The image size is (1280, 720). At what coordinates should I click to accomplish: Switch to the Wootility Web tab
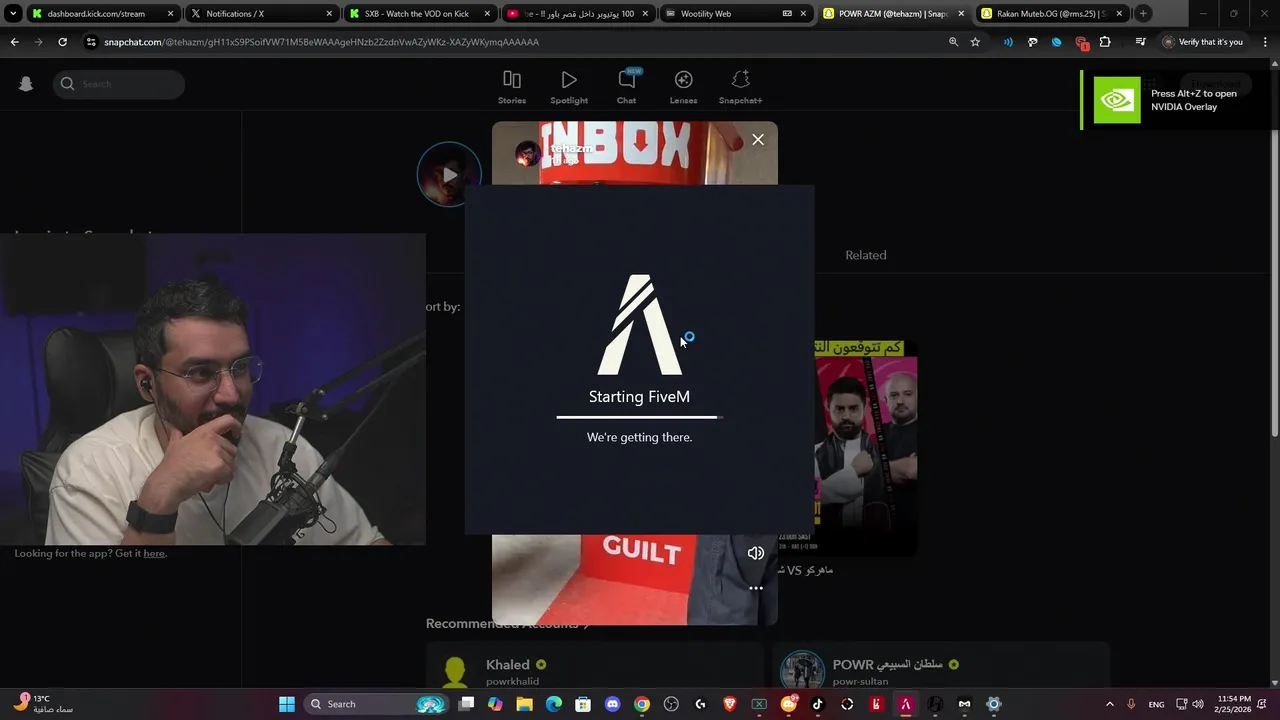tap(738, 14)
